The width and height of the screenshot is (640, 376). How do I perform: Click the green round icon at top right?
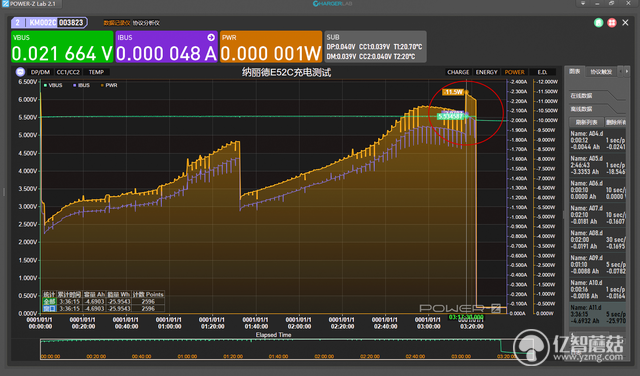pyautogui.click(x=598, y=23)
